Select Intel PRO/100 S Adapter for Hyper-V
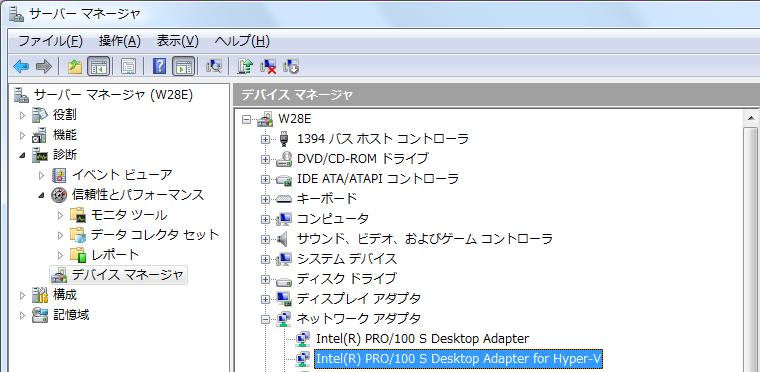760x372 pixels. (459, 359)
